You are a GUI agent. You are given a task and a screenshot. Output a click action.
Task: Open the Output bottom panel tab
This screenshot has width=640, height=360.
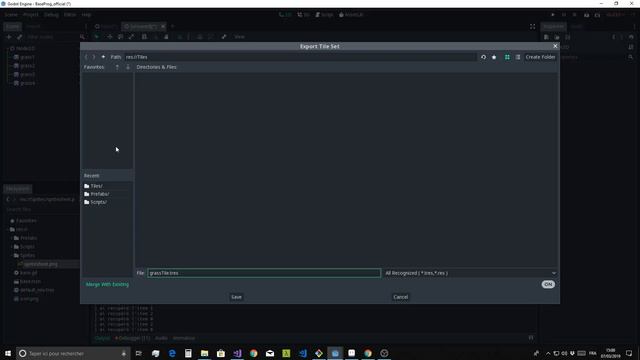102,338
